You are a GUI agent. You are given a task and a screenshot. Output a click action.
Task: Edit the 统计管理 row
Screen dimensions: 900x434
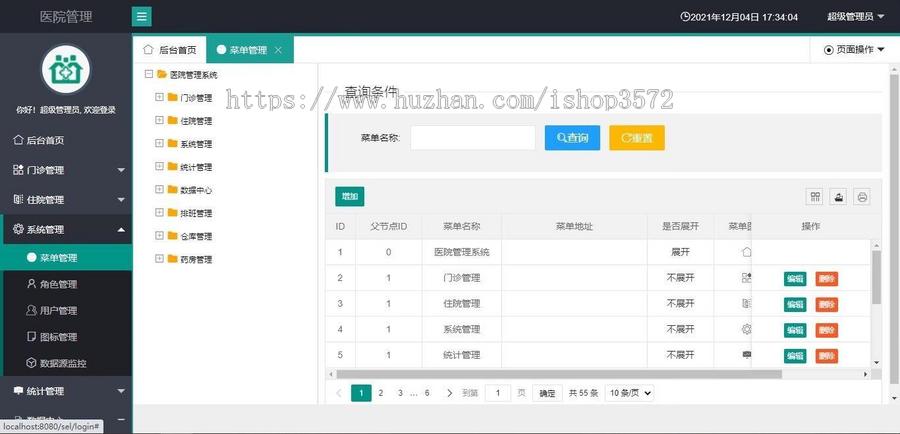795,356
